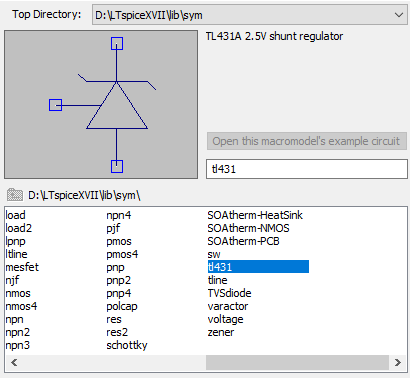Screen dimensions: 410x378
Task: Select the 'tline' component
Action: tap(217, 280)
